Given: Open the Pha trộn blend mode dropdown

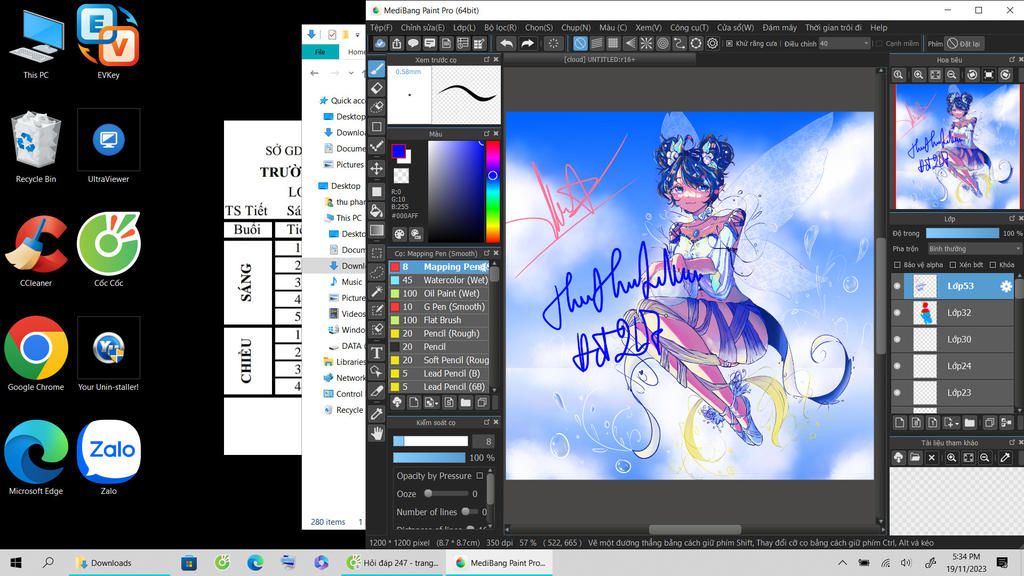Looking at the screenshot, I should (974, 249).
